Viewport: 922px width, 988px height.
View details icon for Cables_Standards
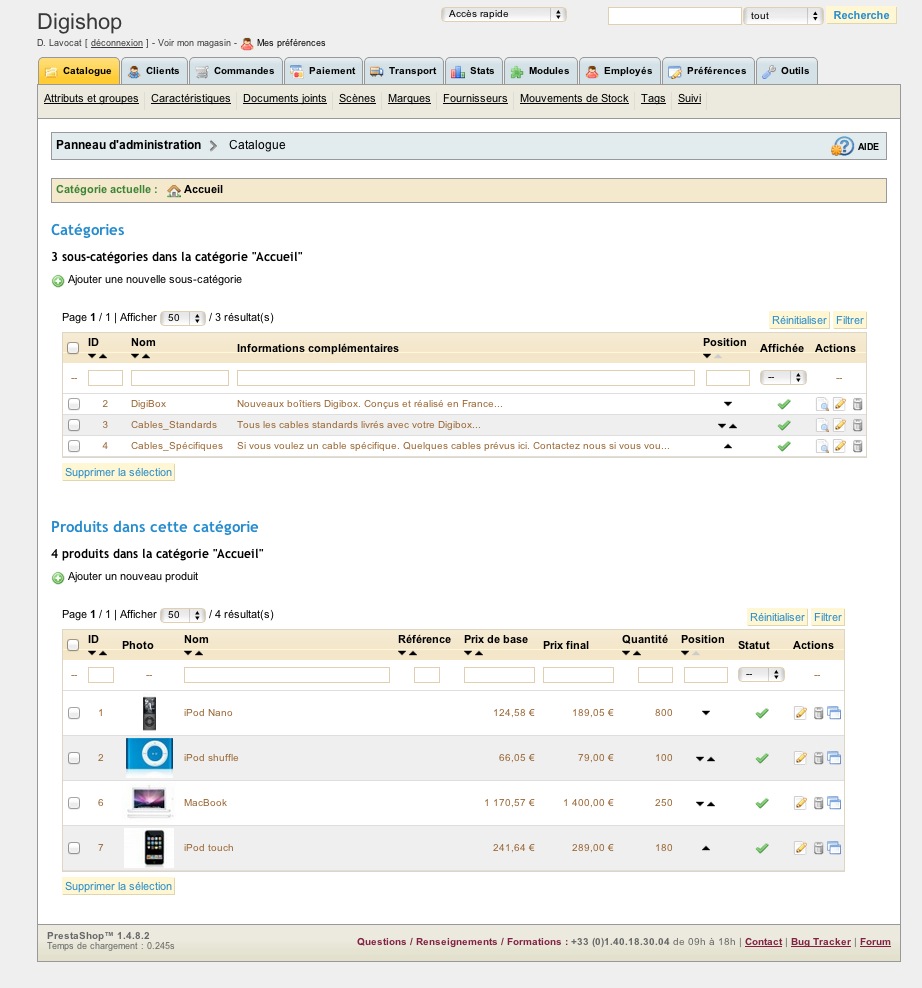[x=822, y=426]
